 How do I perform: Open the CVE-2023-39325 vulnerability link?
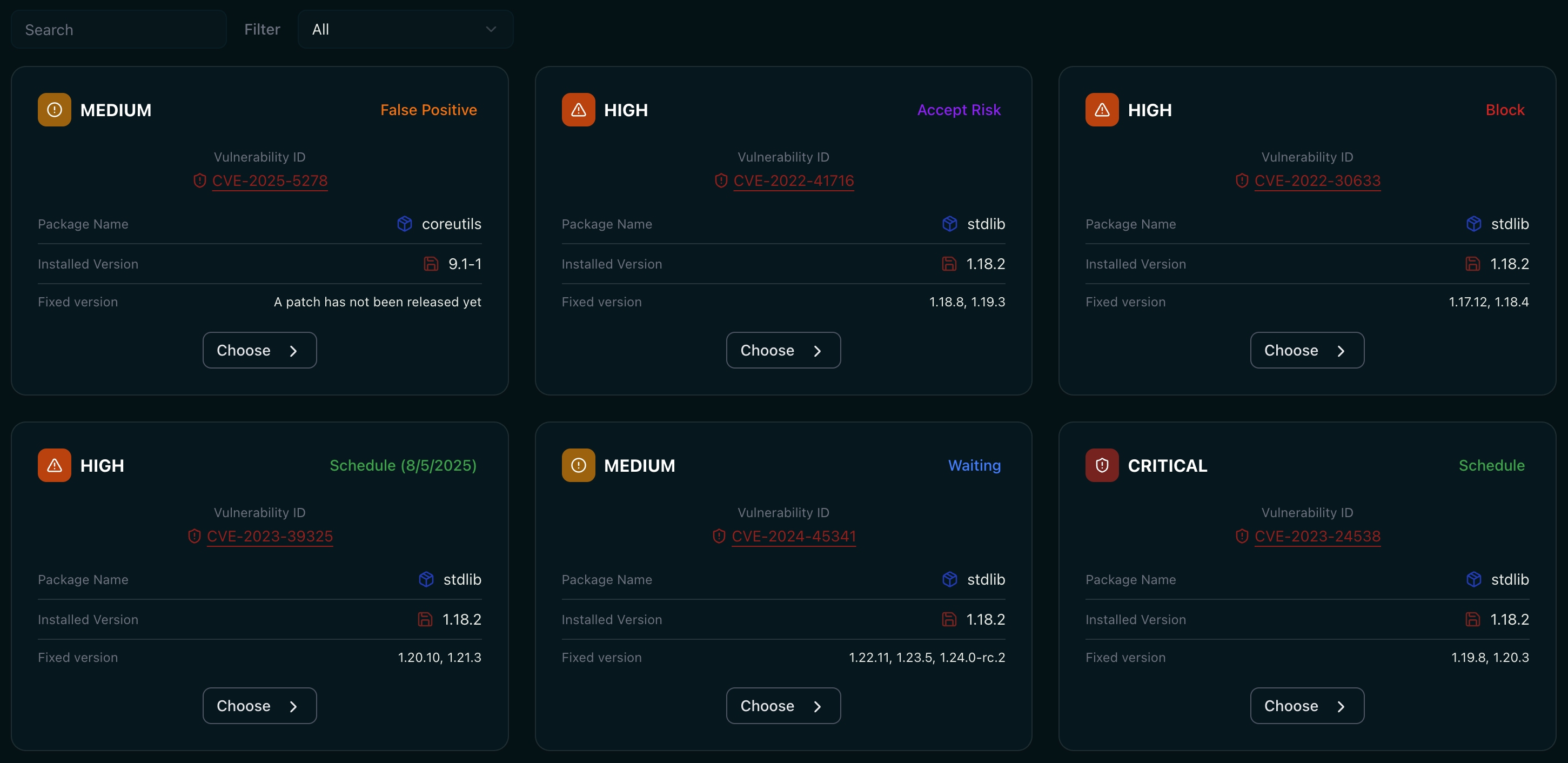pyautogui.click(x=270, y=537)
